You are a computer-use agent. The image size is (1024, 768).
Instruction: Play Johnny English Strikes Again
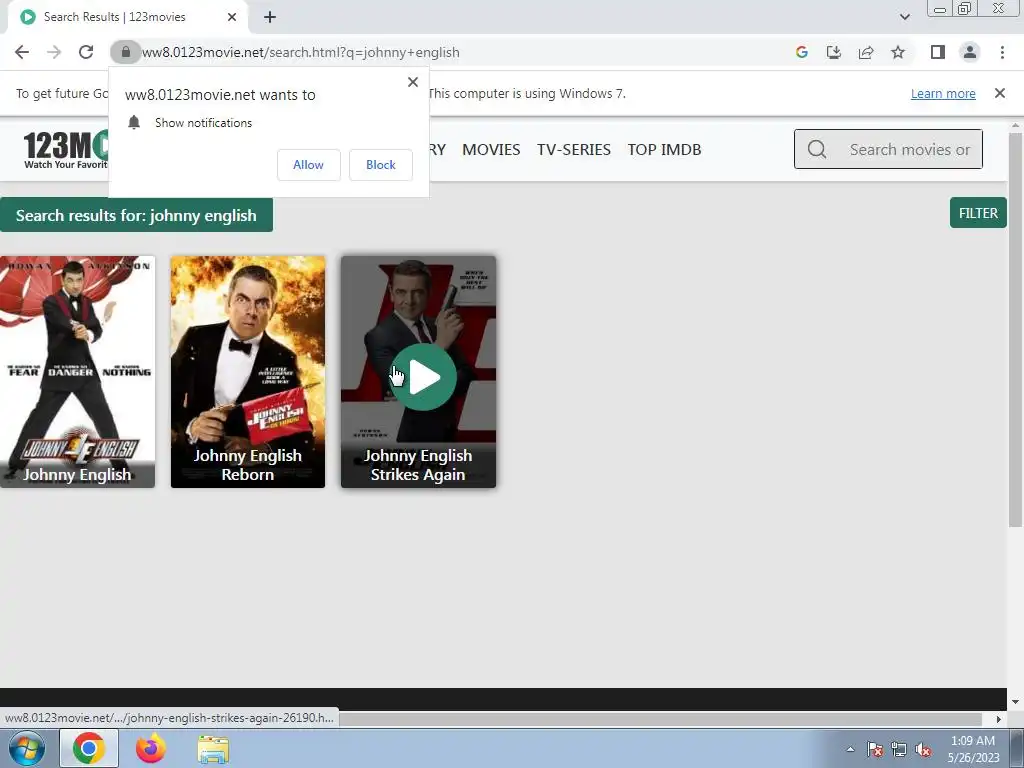[x=423, y=377]
